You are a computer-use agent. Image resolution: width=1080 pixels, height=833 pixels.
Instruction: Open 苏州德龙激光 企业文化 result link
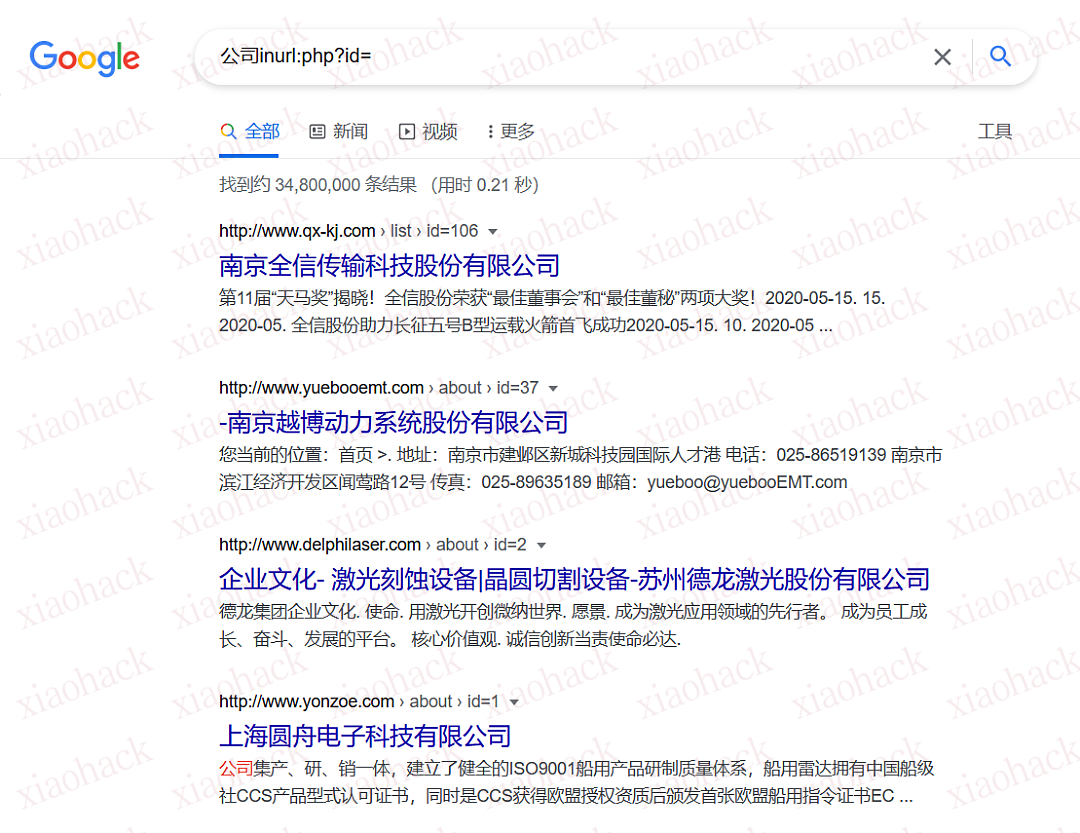574,579
